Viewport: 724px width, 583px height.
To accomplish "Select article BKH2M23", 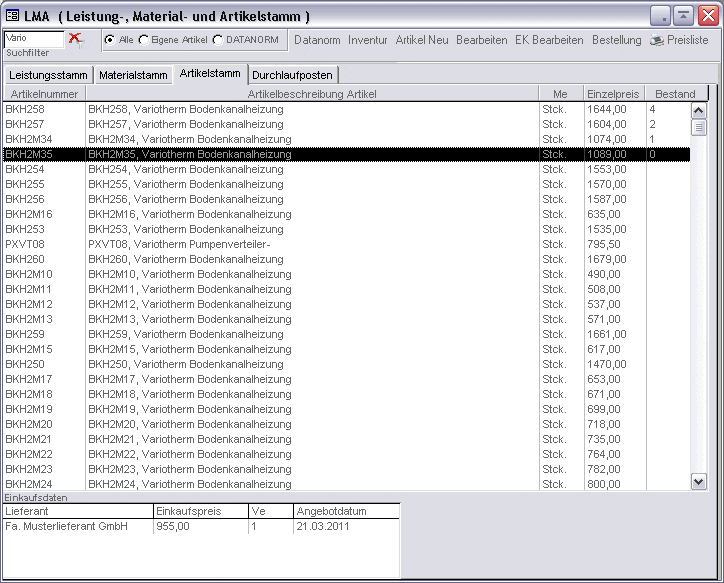I will [347, 469].
